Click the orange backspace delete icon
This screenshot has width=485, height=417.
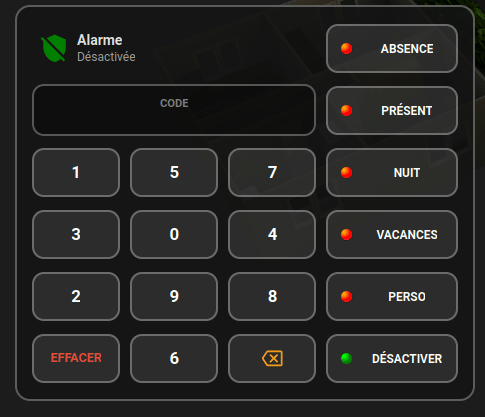tap(272, 358)
